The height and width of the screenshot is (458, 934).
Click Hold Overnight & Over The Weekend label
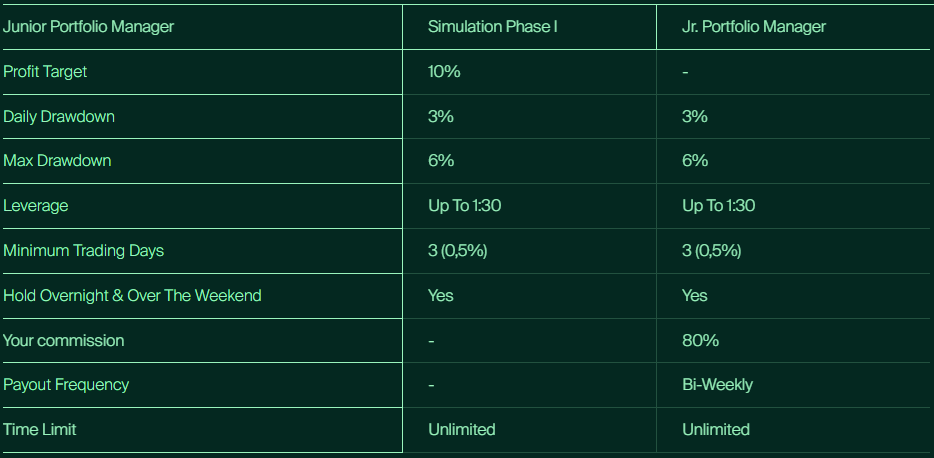tap(132, 295)
